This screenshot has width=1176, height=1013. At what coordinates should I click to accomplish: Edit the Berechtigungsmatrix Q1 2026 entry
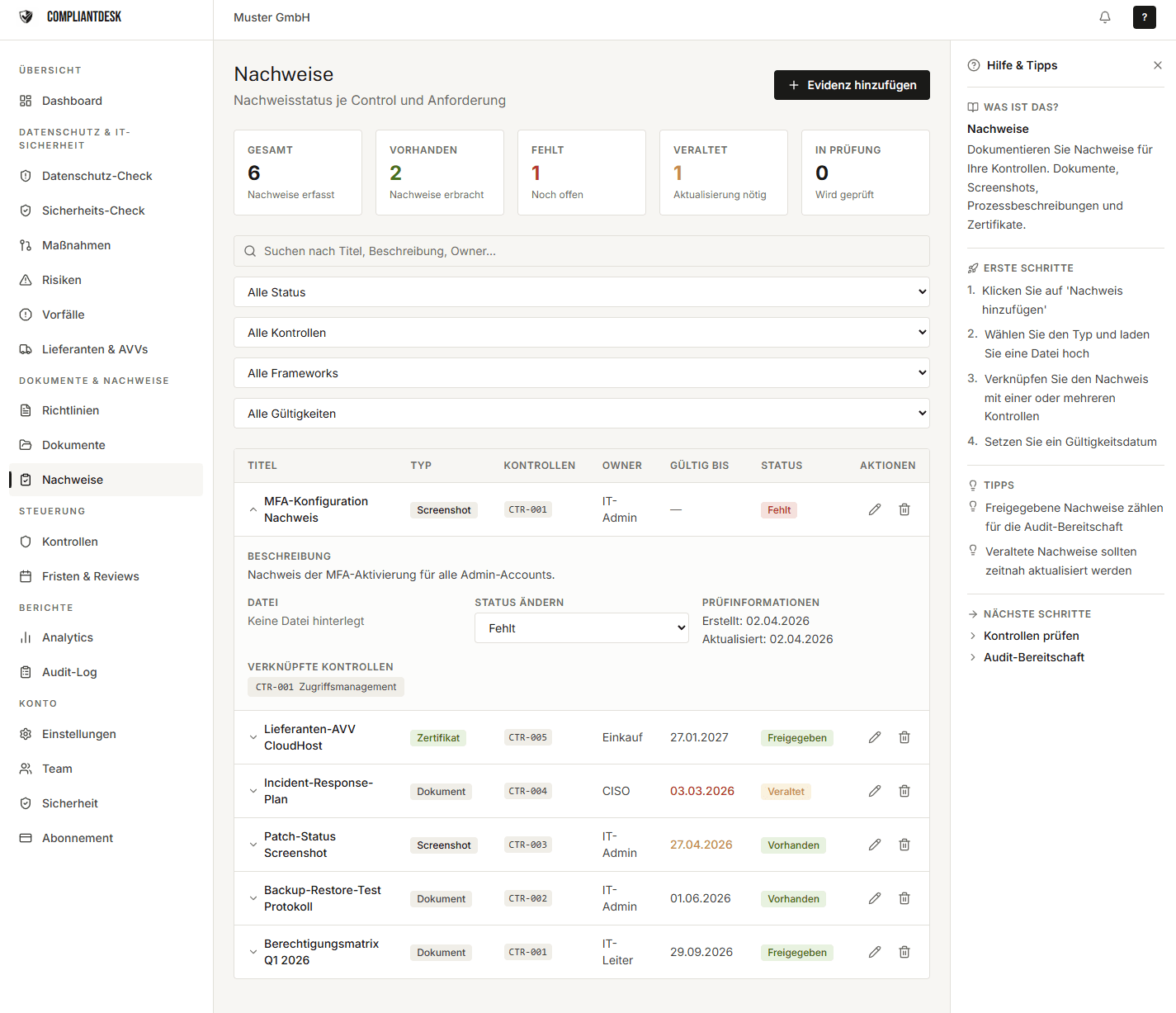(x=874, y=952)
